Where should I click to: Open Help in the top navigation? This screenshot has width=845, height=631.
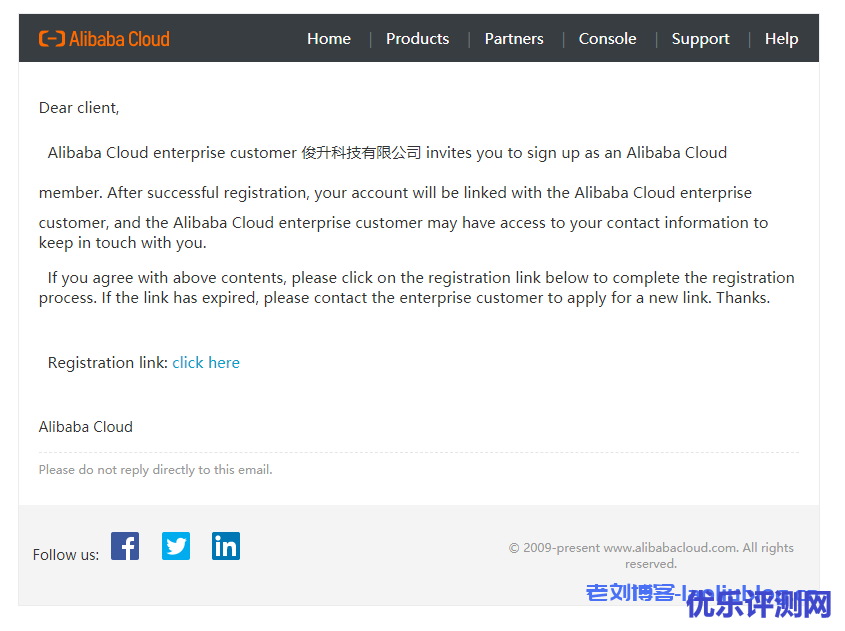point(781,39)
